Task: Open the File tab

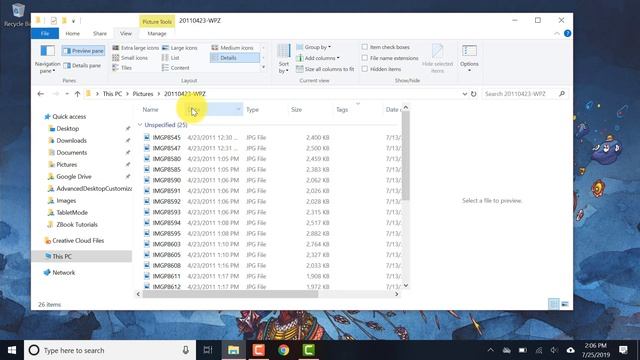Action: pyautogui.click(x=45, y=33)
